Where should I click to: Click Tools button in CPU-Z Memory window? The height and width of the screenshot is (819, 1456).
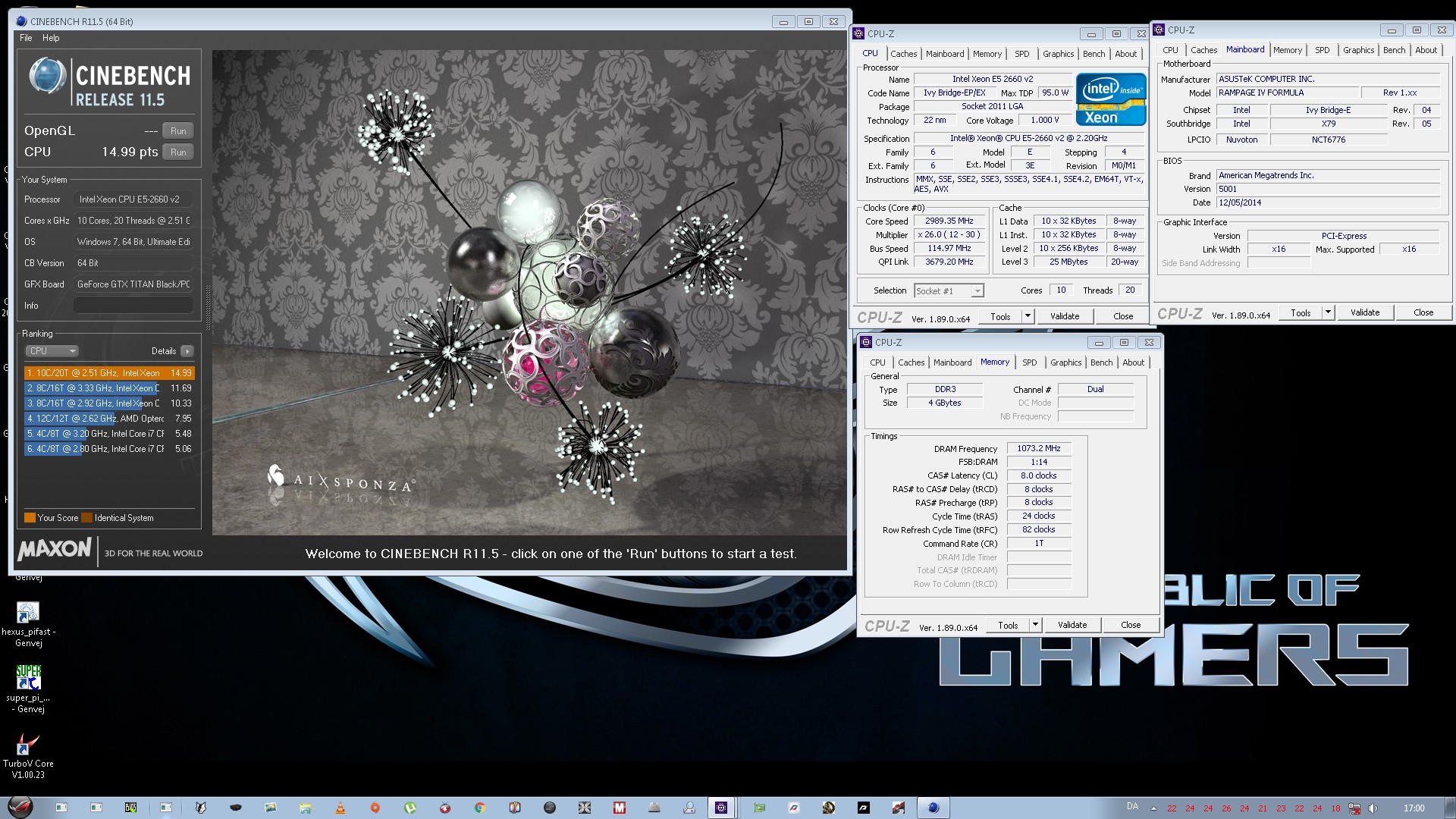coord(1008,625)
